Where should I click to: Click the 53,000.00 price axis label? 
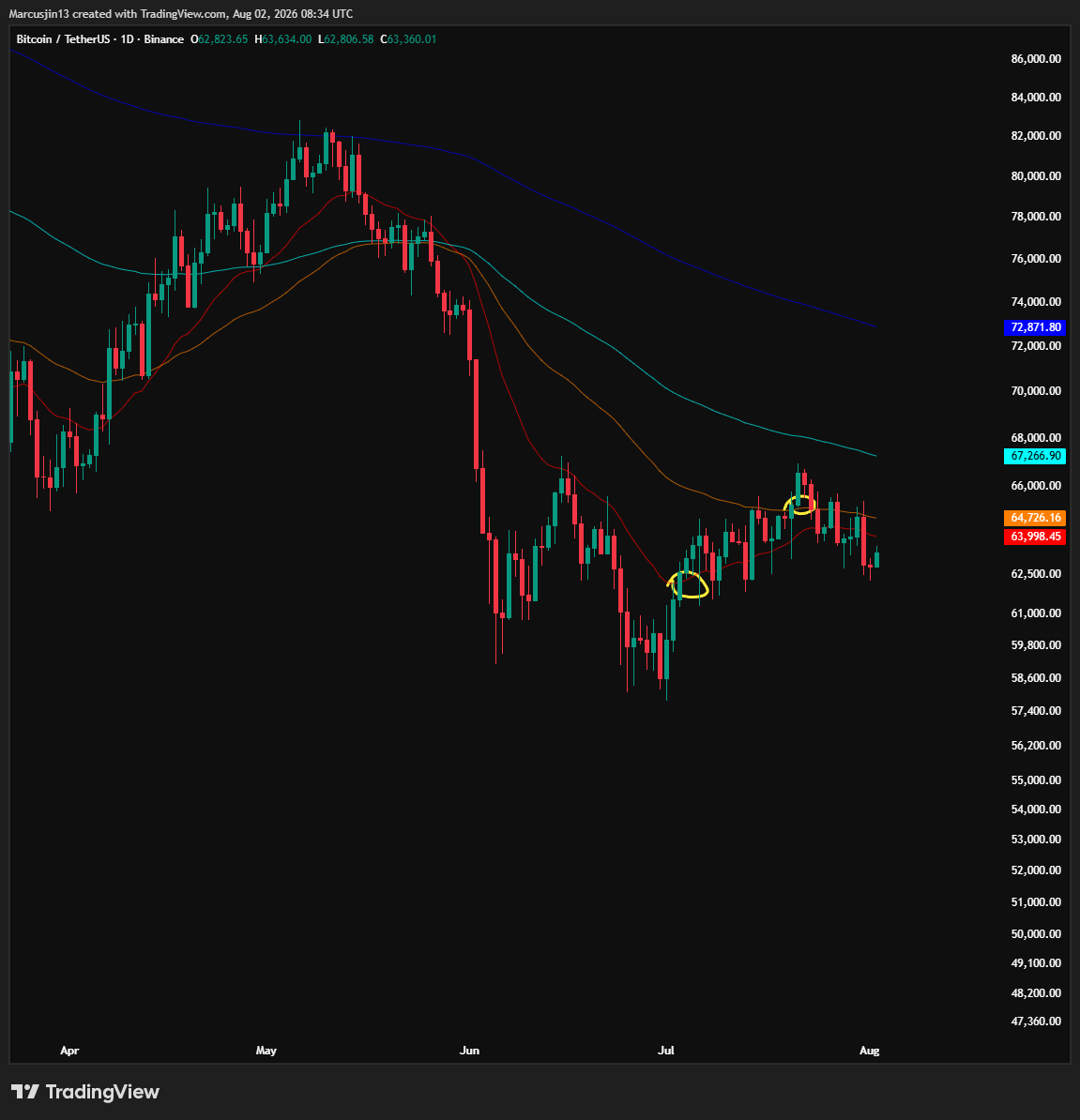pos(1036,840)
